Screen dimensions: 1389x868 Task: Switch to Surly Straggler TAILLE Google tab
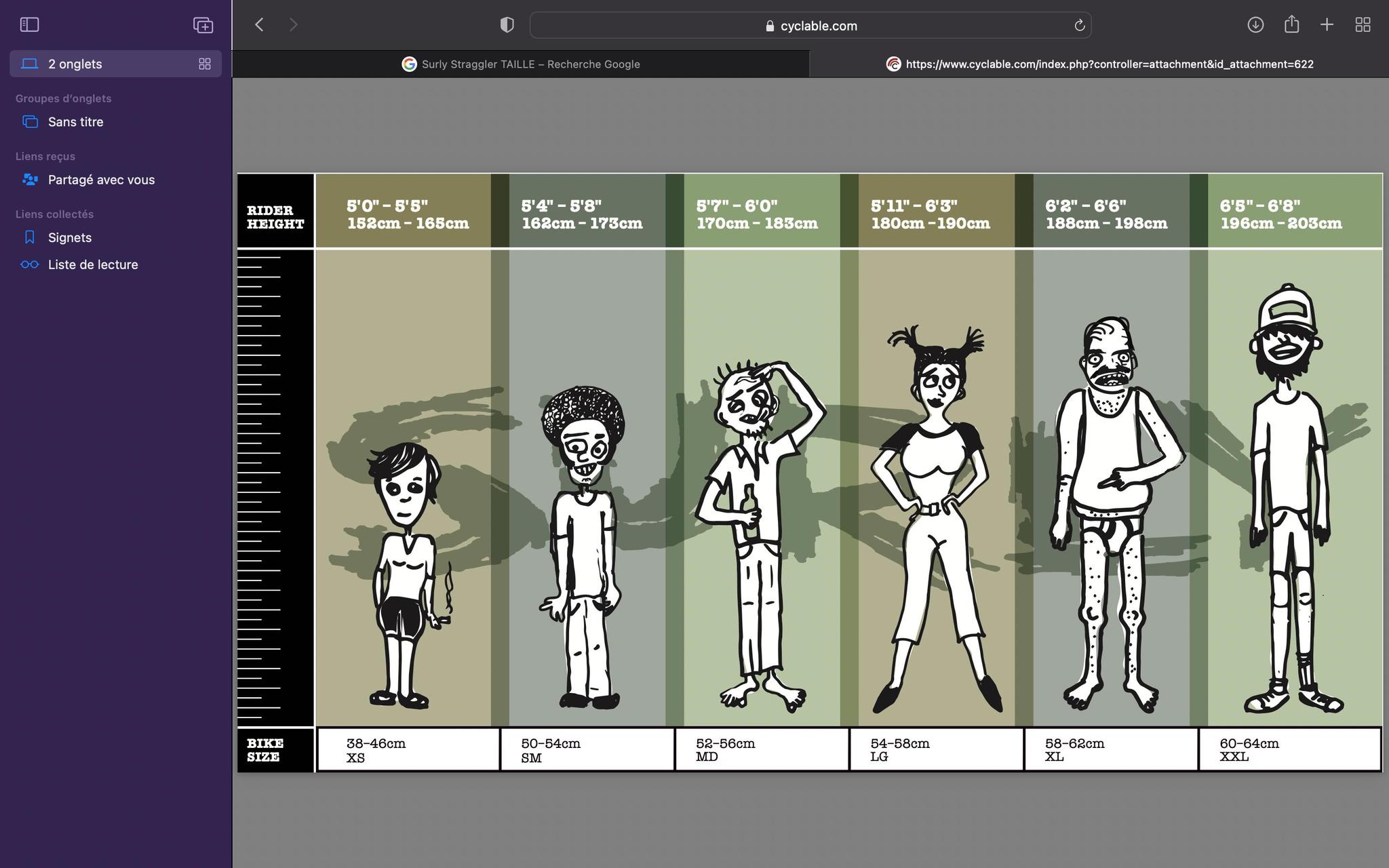click(520, 64)
